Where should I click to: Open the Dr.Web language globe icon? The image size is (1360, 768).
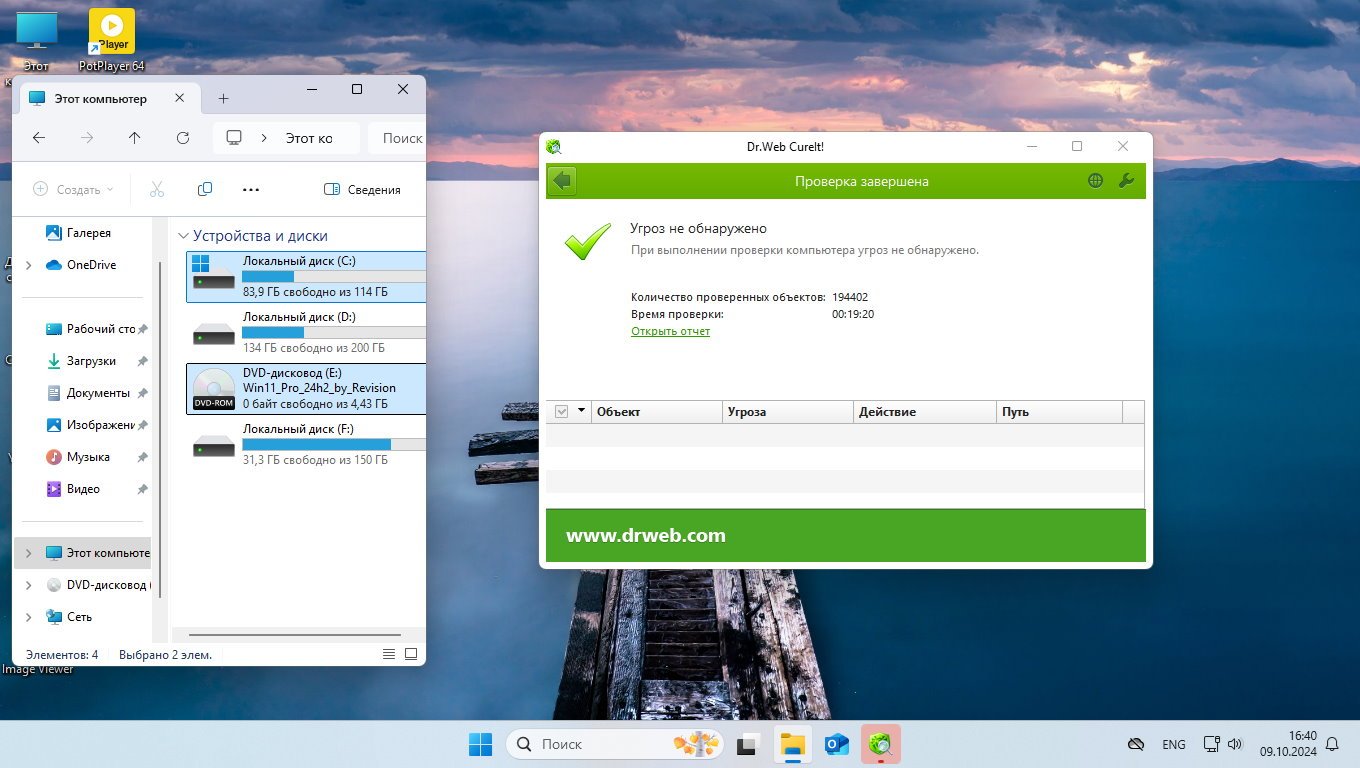point(1096,181)
